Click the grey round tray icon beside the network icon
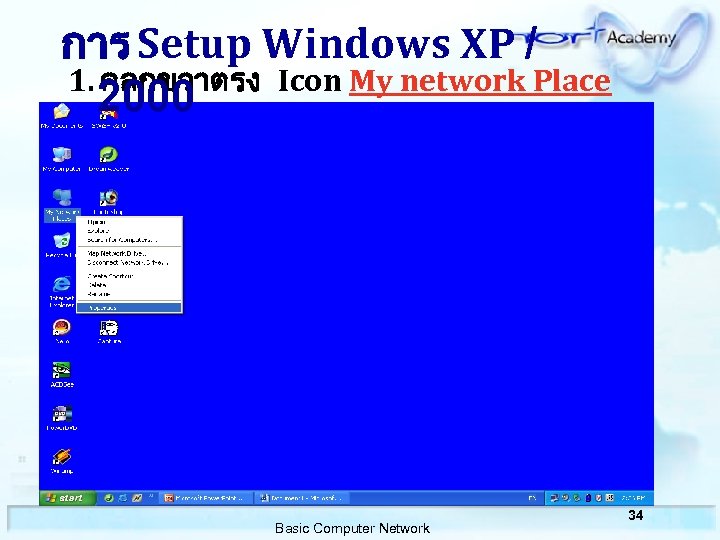Image resolution: width=720 pixels, height=540 pixels. pos(566,498)
